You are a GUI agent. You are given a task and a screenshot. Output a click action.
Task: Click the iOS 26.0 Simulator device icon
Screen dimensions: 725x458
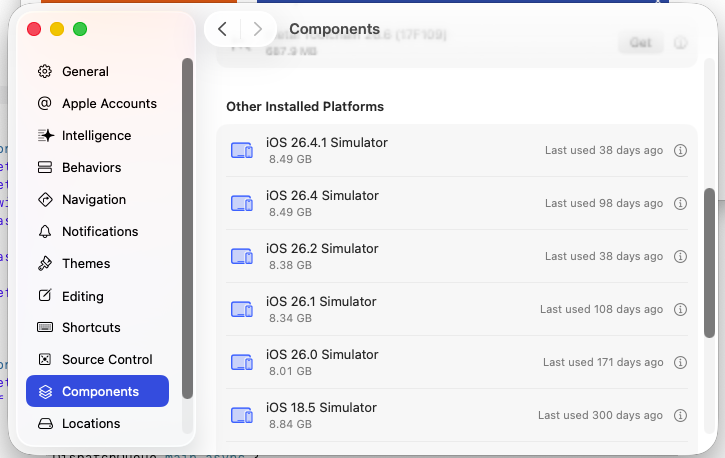pos(242,362)
